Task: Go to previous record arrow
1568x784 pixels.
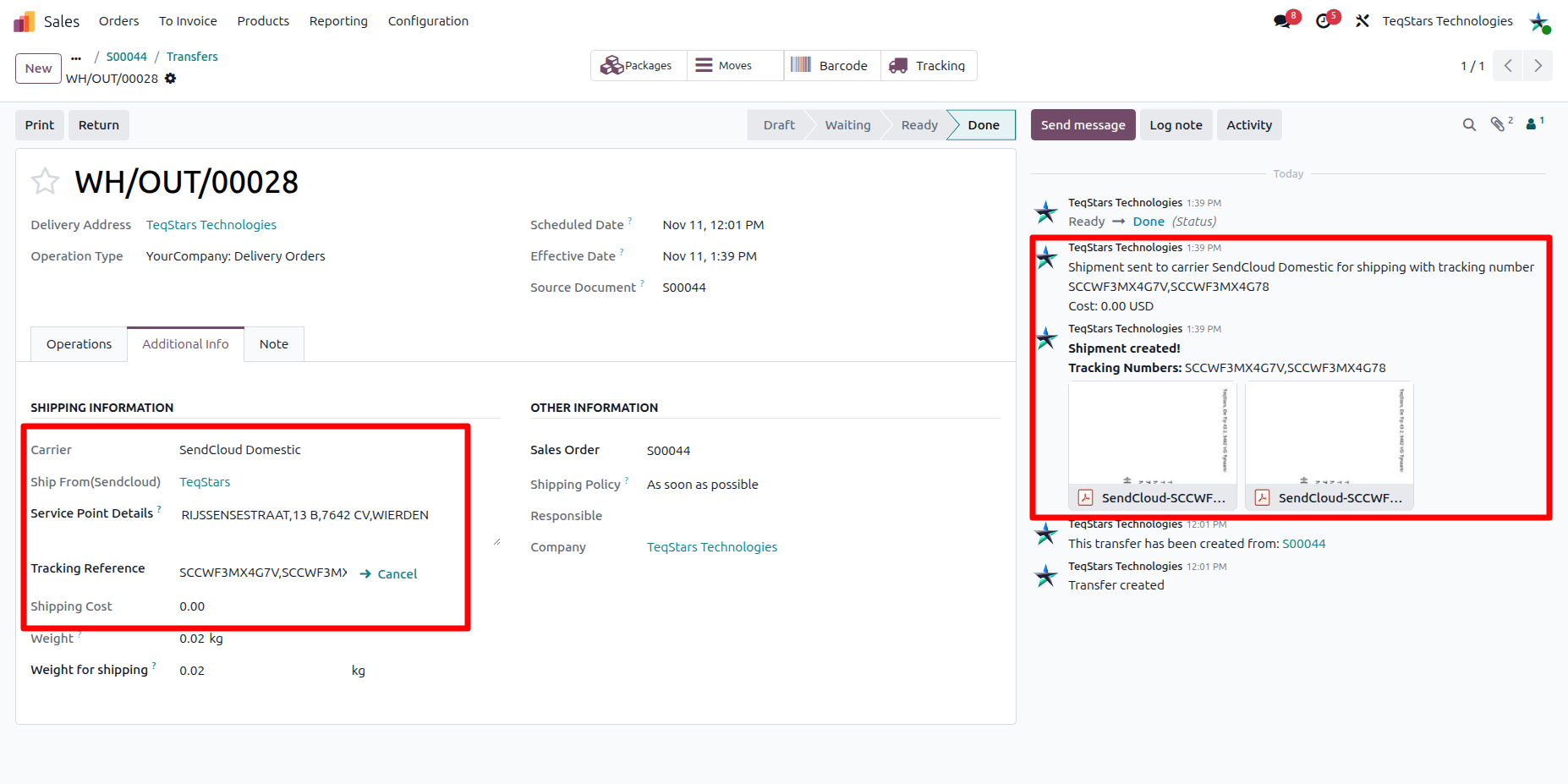Action: point(1508,66)
